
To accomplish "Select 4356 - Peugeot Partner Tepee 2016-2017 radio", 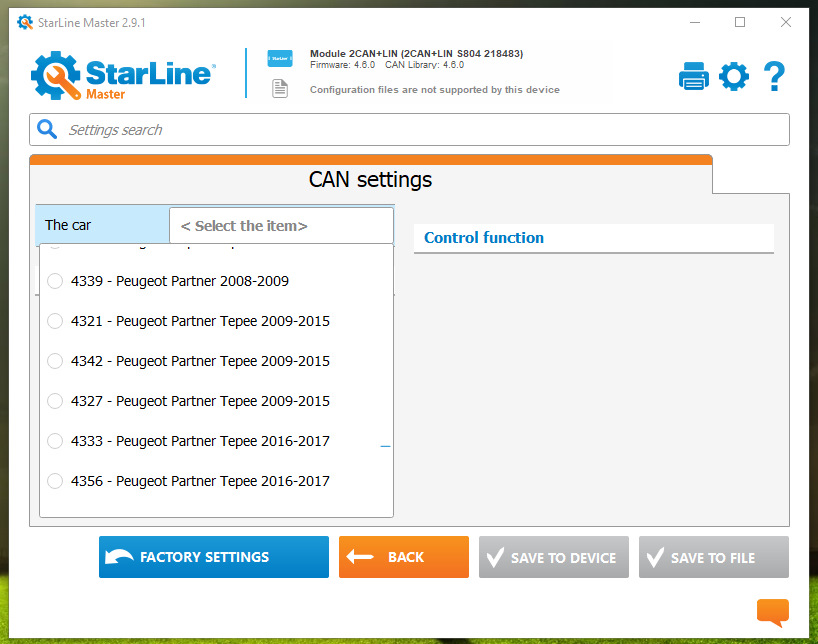I will [55, 481].
